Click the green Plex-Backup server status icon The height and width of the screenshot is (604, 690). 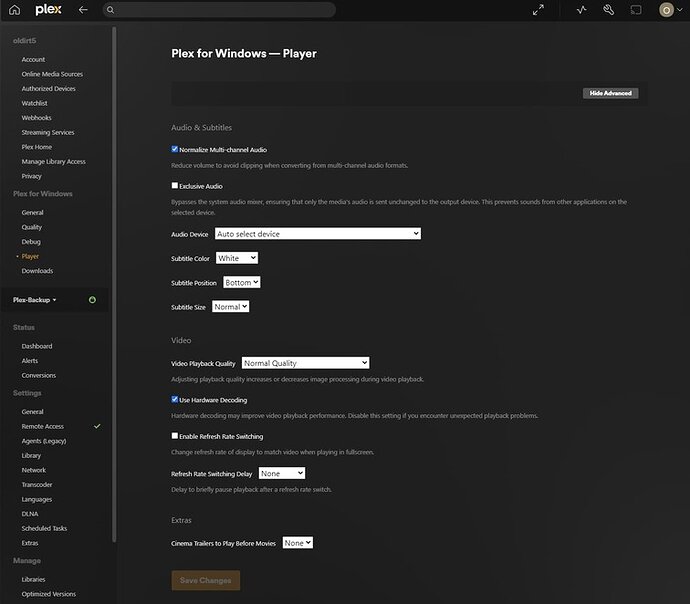coord(92,300)
